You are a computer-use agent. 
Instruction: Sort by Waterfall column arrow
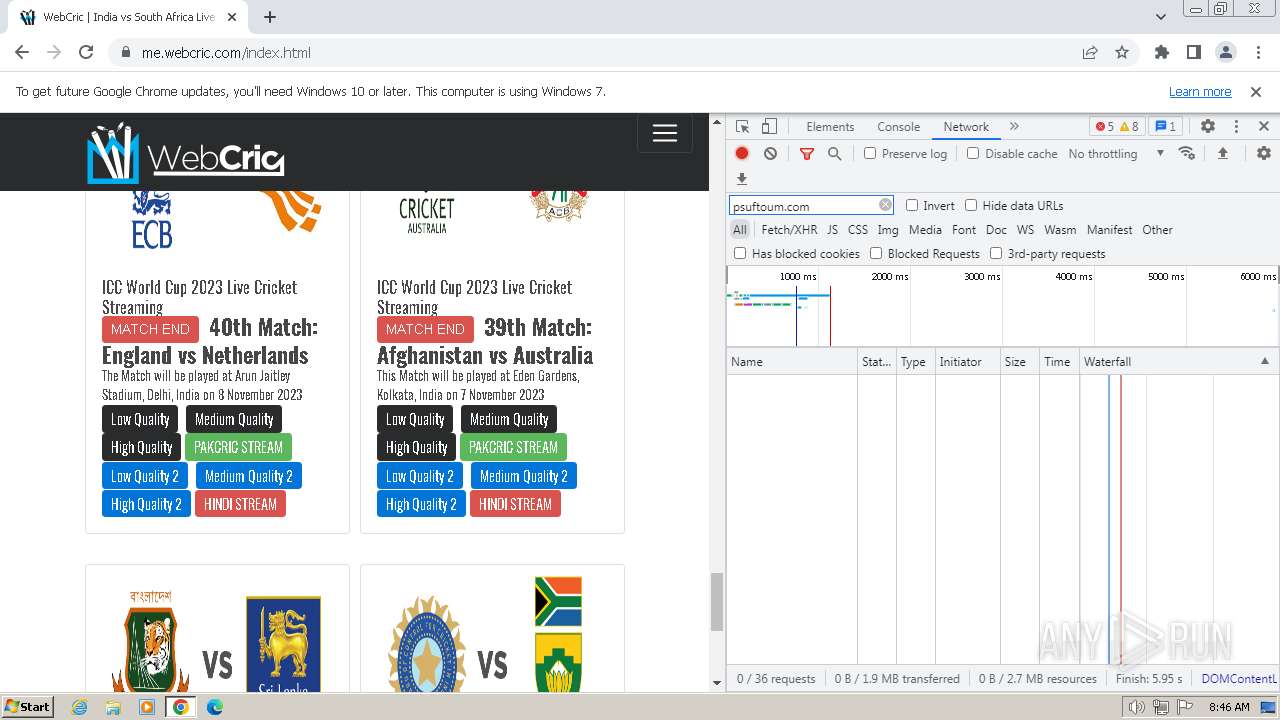[x=1264, y=361]
